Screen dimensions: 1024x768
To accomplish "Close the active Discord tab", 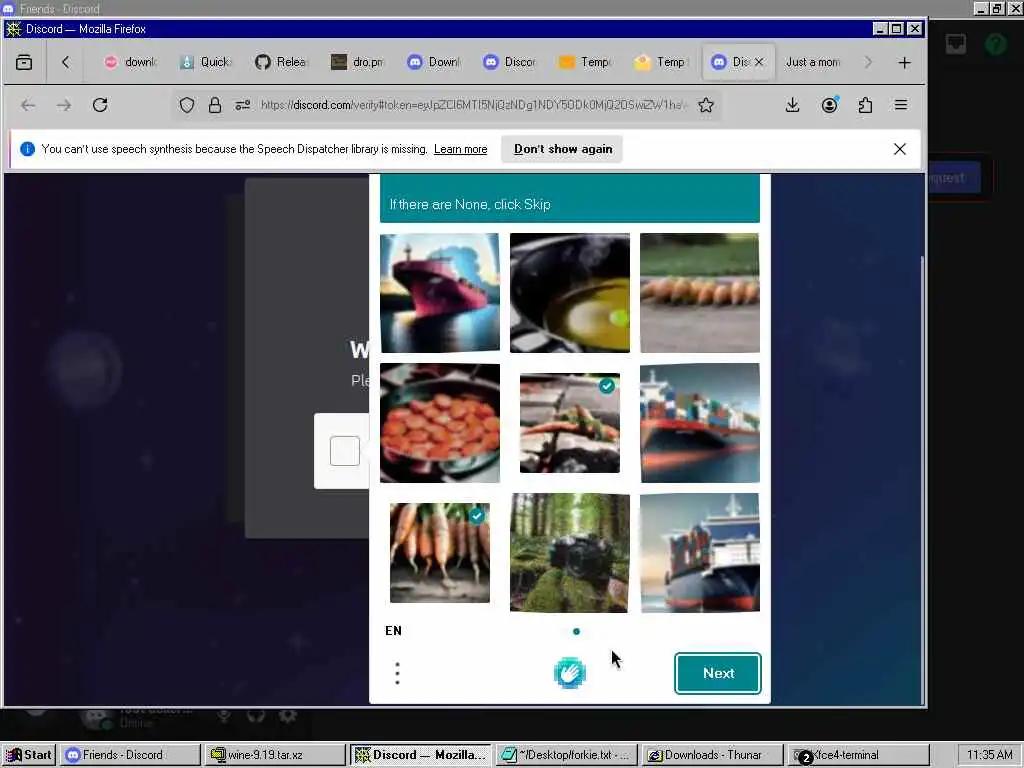I will point(759,62).
